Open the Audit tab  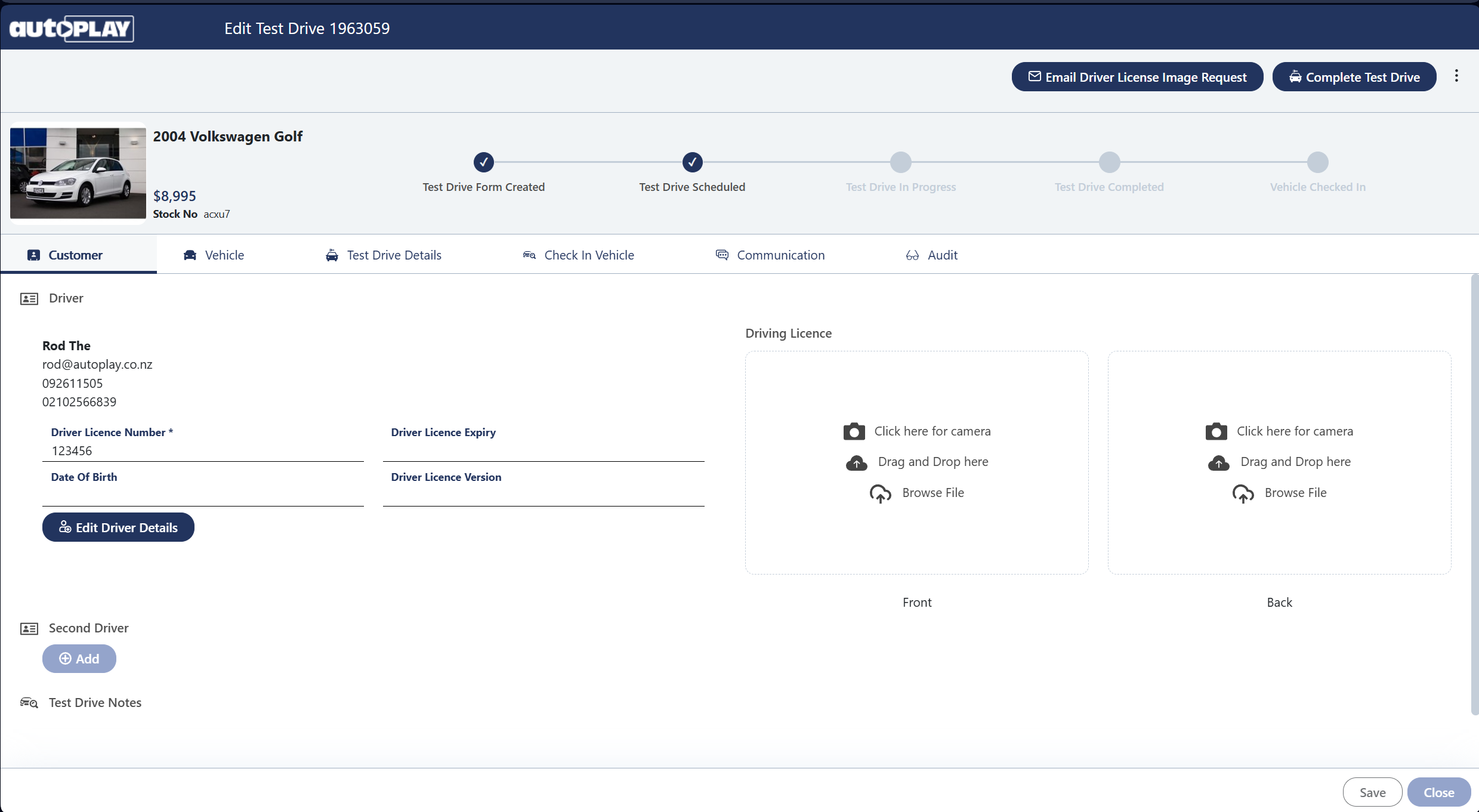click(931, 255)
